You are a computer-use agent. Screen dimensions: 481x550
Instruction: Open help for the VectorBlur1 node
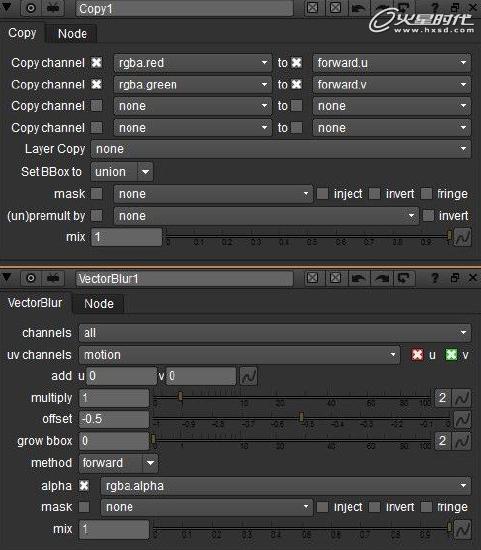point(435,279)
